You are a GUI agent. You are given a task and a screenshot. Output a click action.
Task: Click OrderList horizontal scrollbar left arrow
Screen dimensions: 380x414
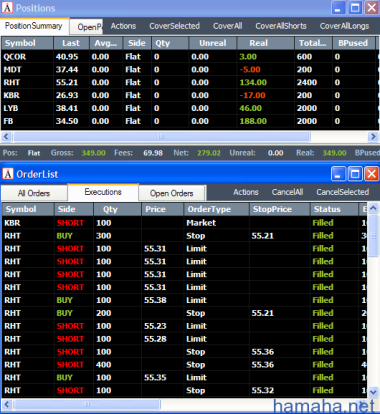7,405
